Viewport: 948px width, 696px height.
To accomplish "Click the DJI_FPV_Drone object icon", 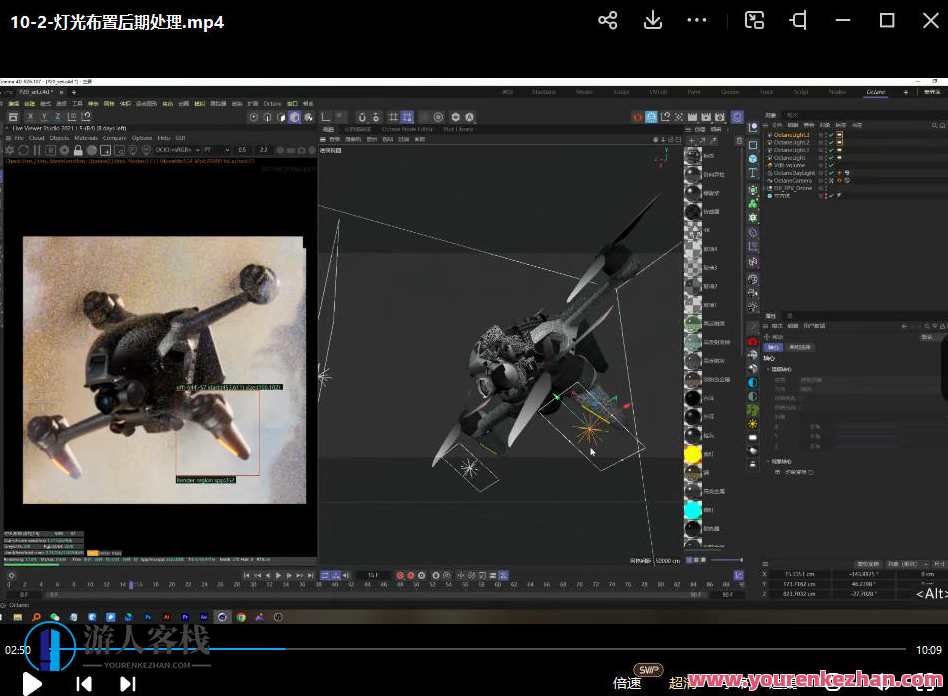I will point(771,188).
